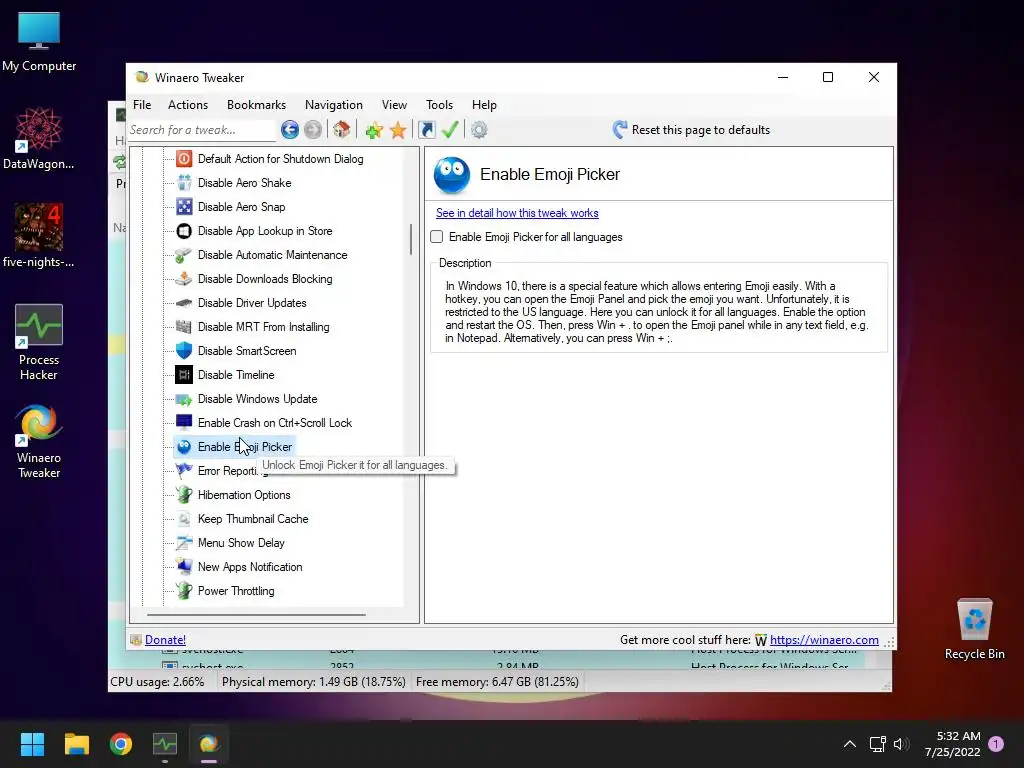Click the tweak tree vertical scrollbar thumb
1024x768 pixels.
411,239
